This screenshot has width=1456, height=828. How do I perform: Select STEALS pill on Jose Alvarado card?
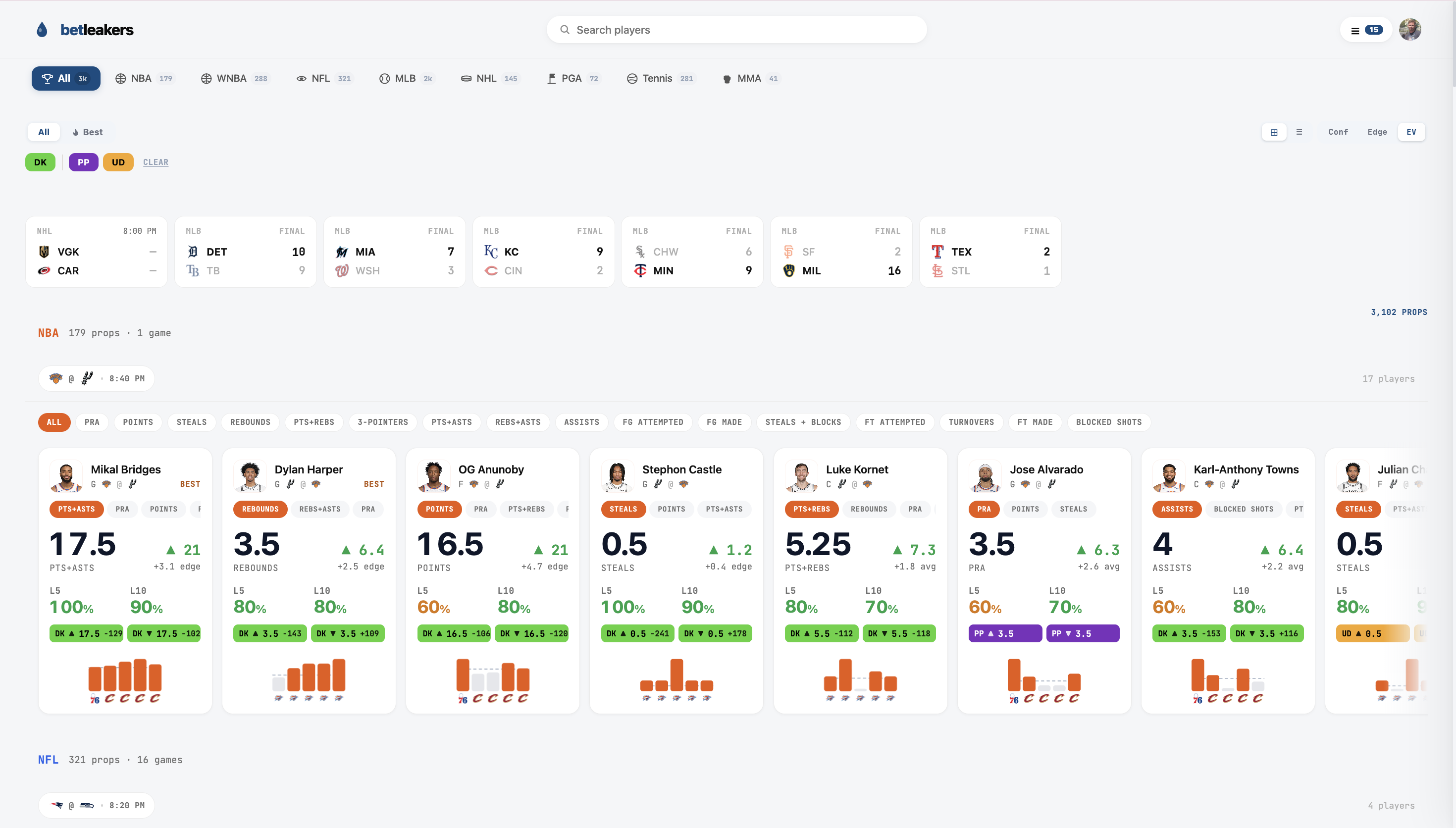(1073, 509)
